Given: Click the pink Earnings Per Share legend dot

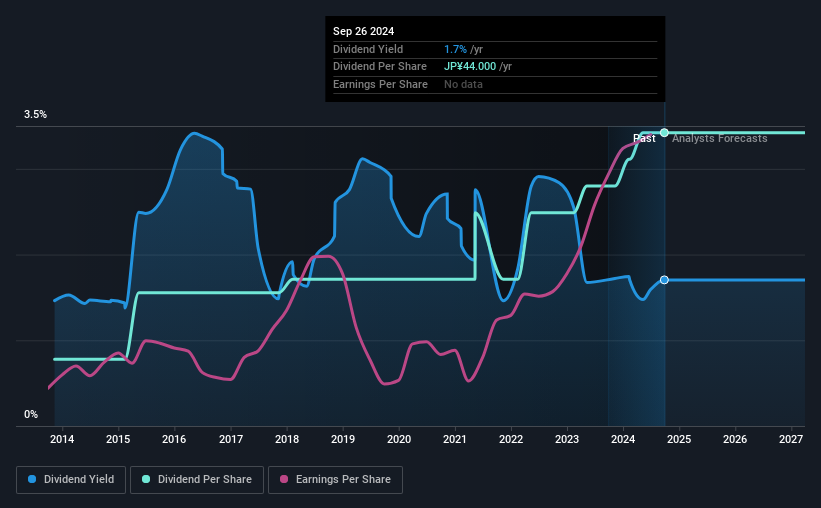Looking at the screenshot, I should 284,479.
